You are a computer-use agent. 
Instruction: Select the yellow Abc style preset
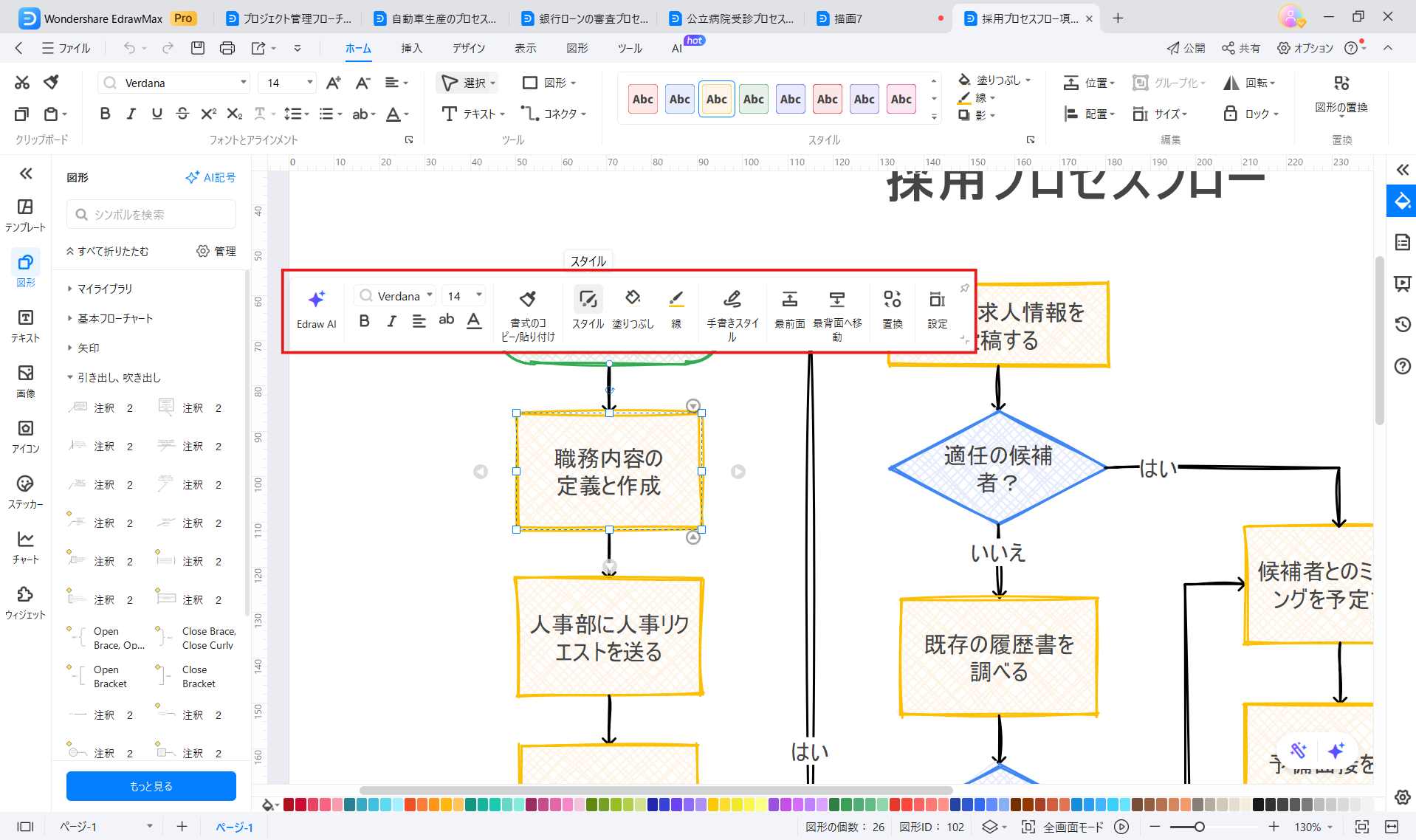point(716,99)
